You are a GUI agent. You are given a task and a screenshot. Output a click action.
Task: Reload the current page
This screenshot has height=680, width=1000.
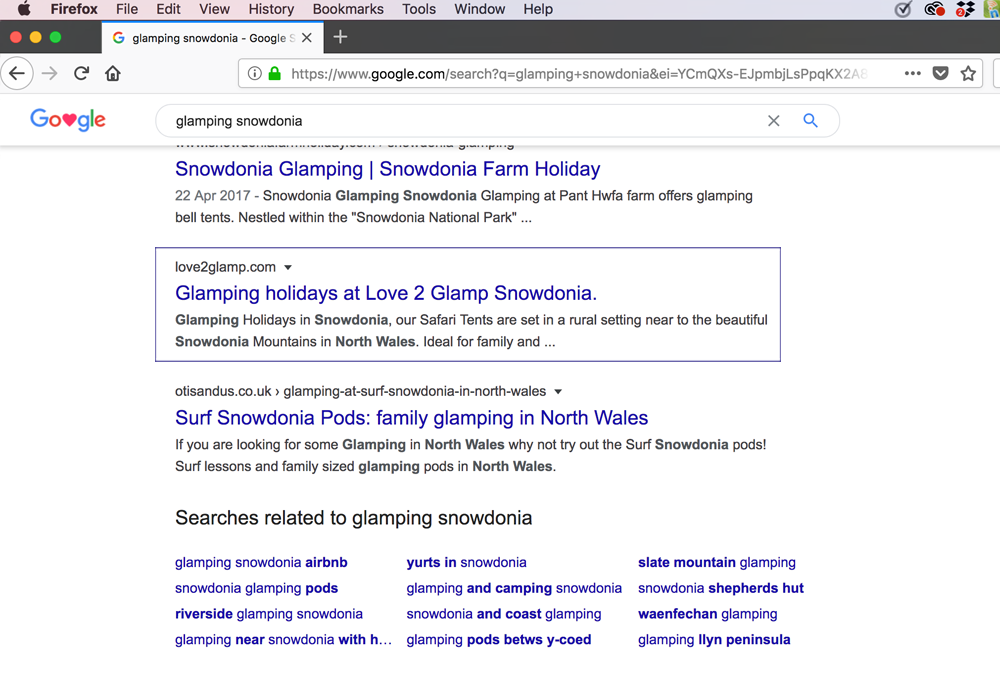(81, 73)
